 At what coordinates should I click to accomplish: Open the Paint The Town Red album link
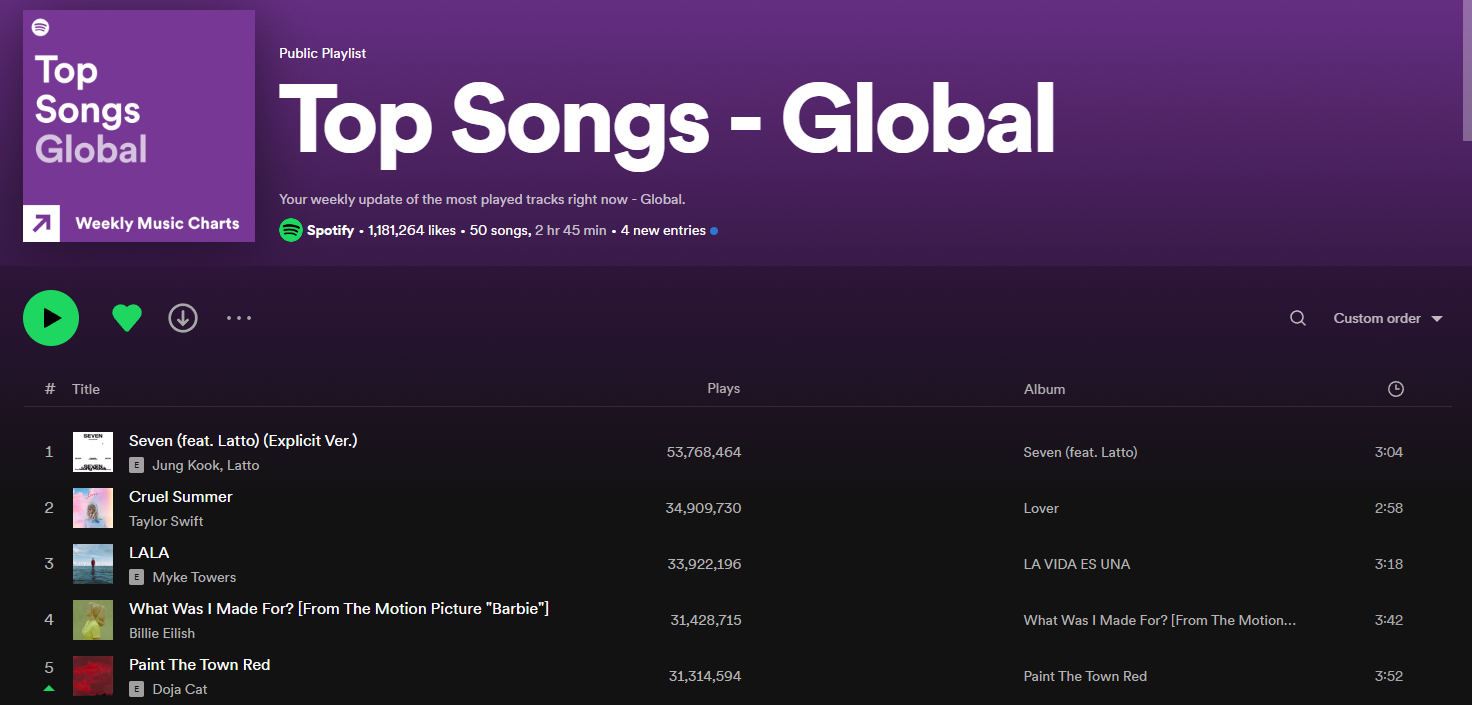pos(1085,676)
